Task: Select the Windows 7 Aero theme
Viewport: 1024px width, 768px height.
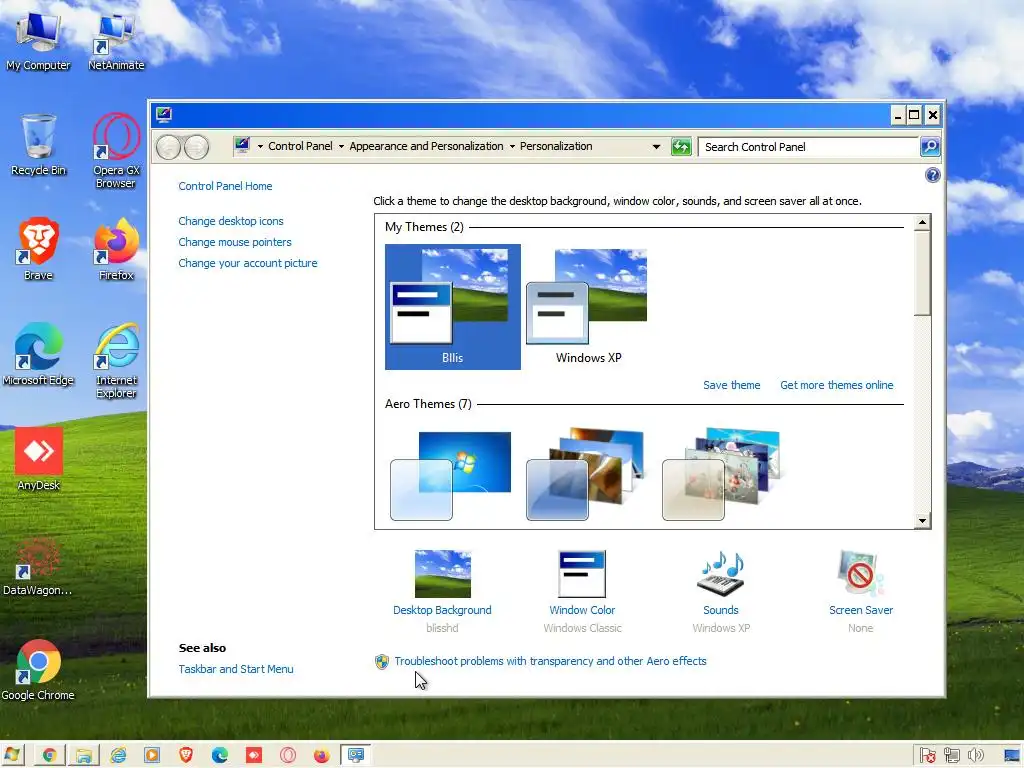Action: pyautogui.click(x=451, y=475)
